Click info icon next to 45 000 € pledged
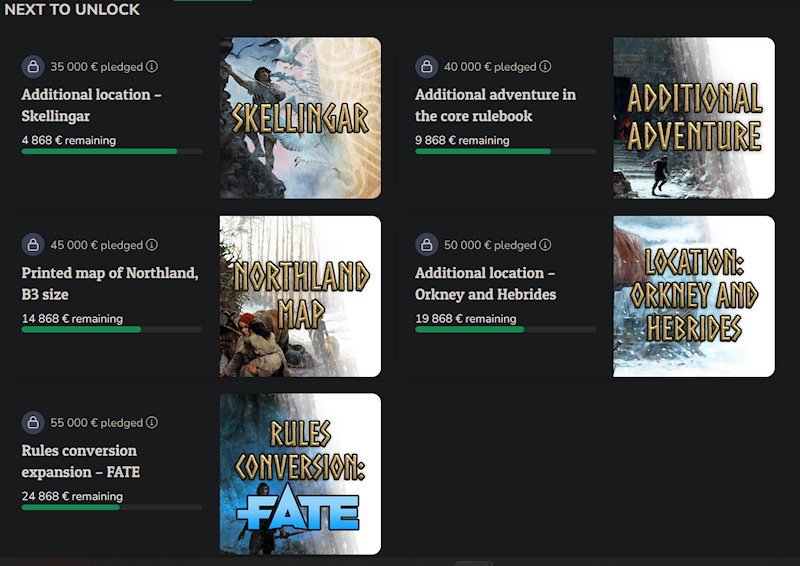This screenshot has width=800, height=566. tap(152, 245)
